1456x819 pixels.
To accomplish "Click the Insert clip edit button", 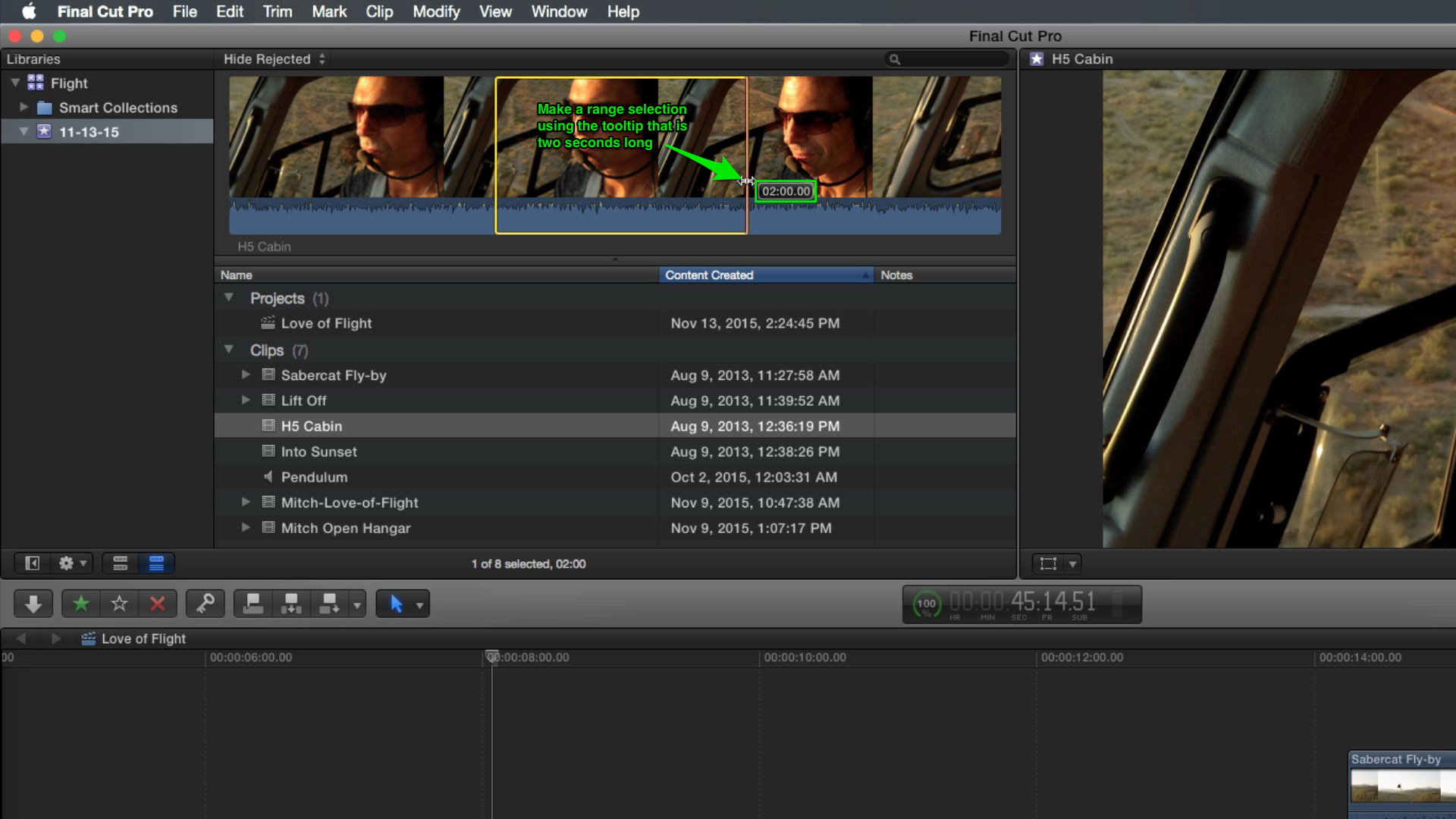I will (x=291, y=604).
